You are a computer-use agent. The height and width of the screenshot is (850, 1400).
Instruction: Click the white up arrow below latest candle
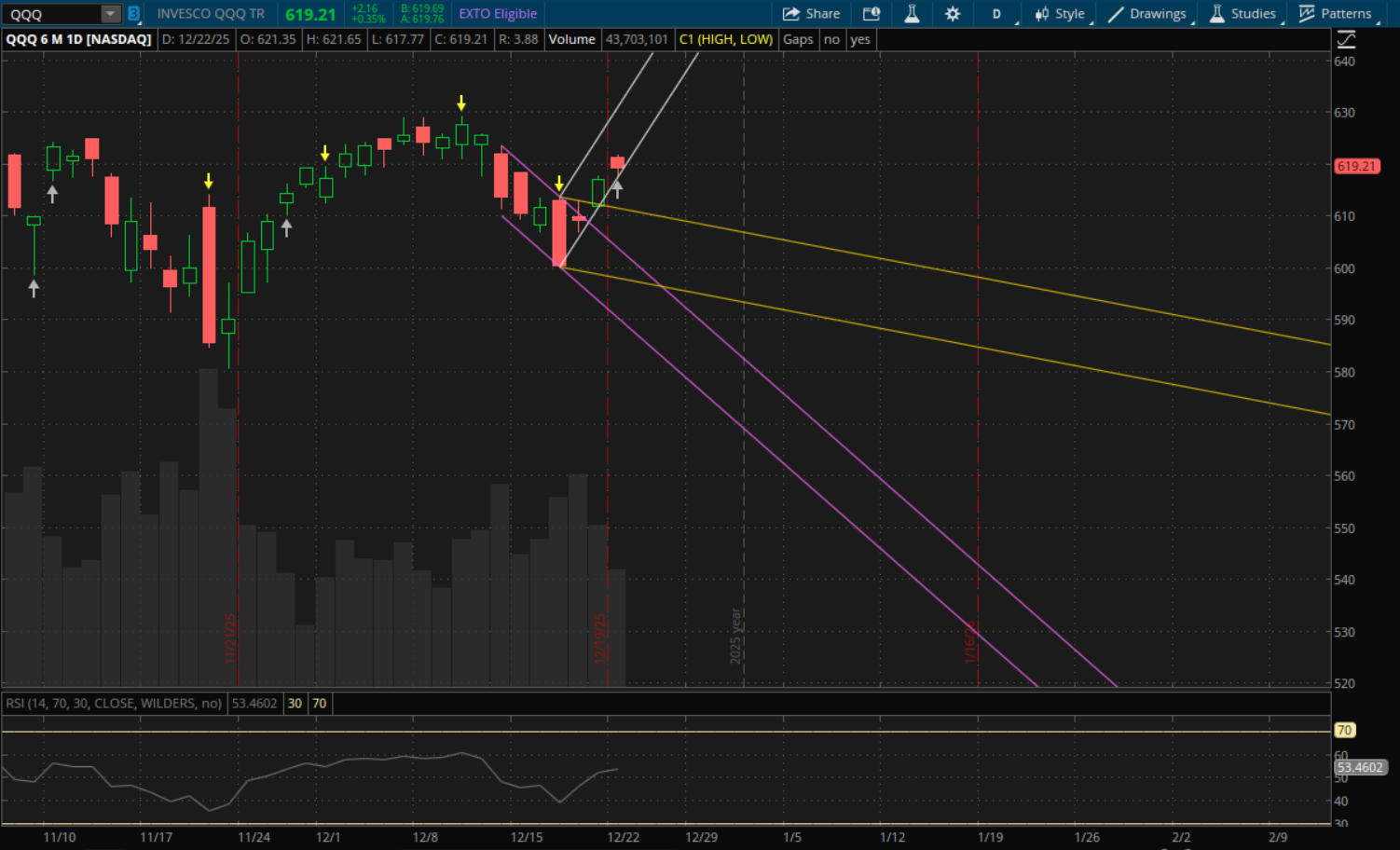click(617, 189)
